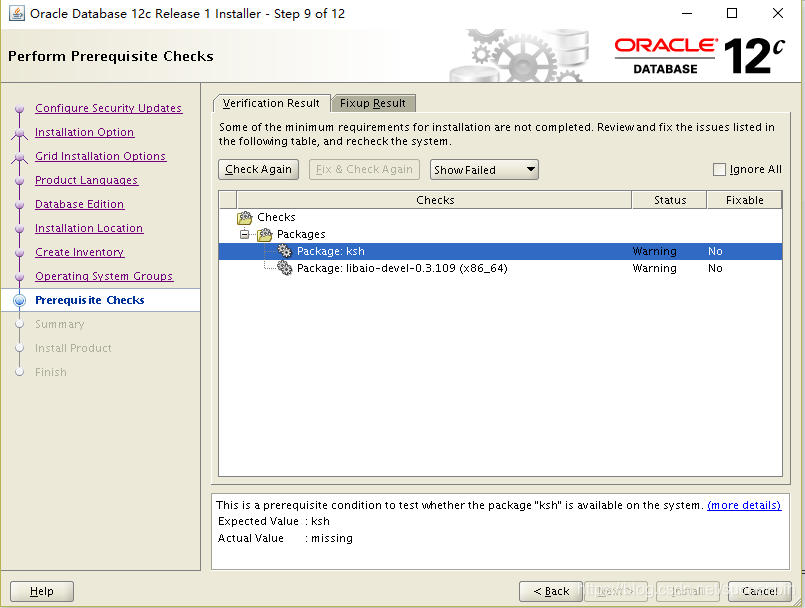Screen dimensions: 805x608
Task: Click the Fix & Check Again button
Action: 364,169
